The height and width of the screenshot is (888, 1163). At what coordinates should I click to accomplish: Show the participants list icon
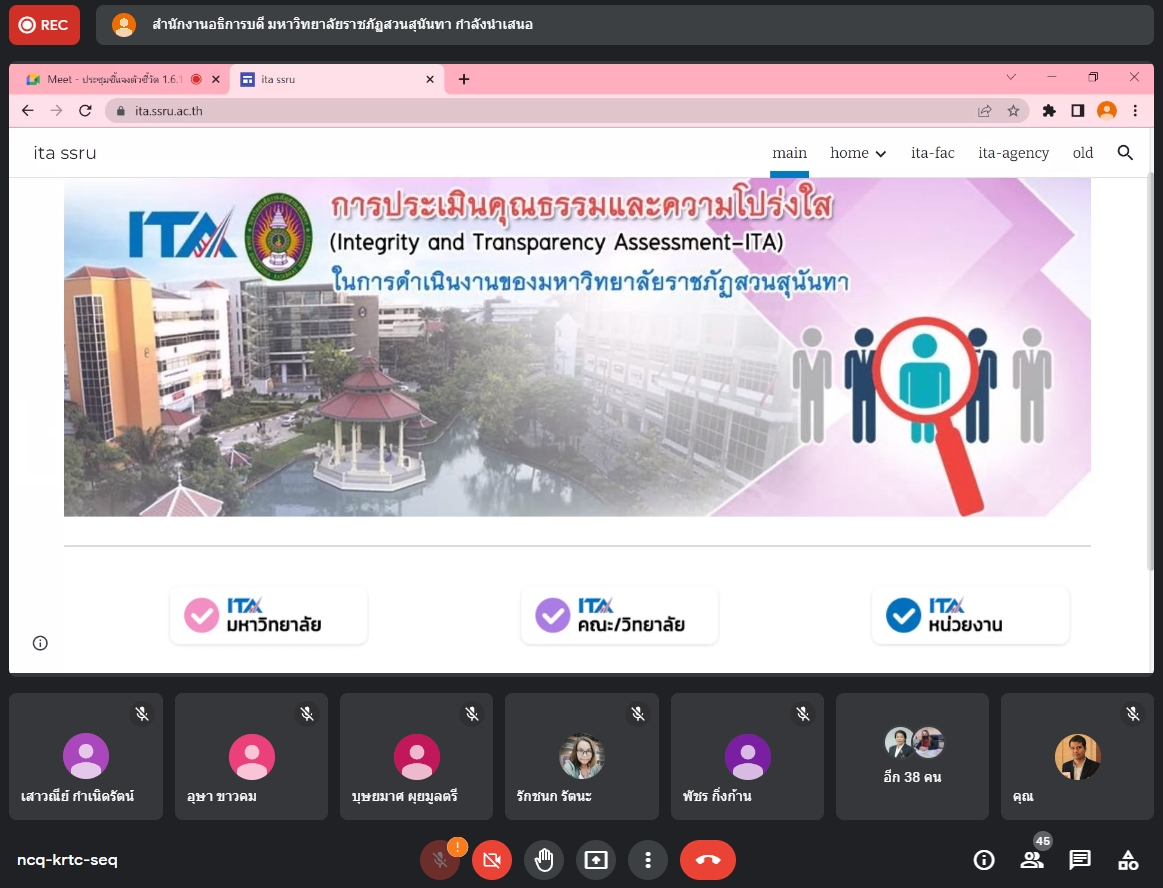[1032, 860]
